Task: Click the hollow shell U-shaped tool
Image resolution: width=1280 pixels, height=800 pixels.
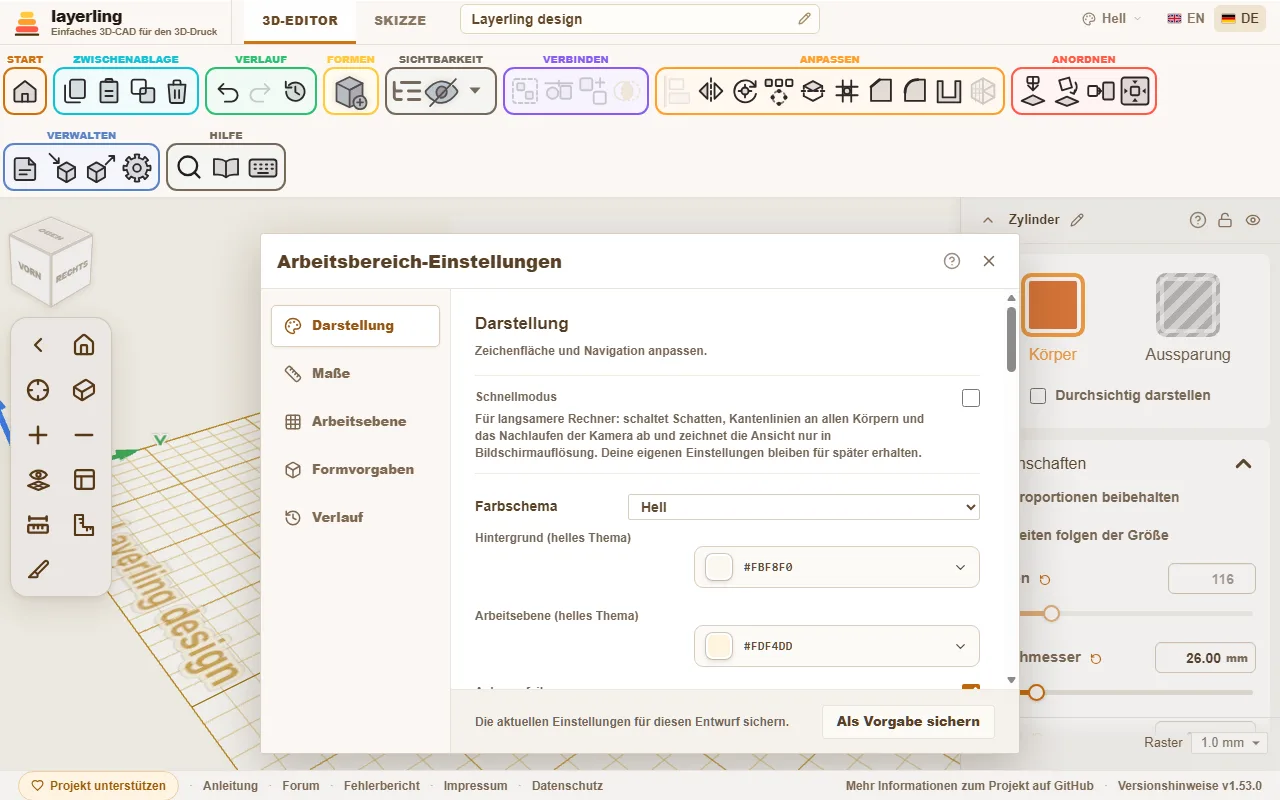Action: (x=949, y=91)
